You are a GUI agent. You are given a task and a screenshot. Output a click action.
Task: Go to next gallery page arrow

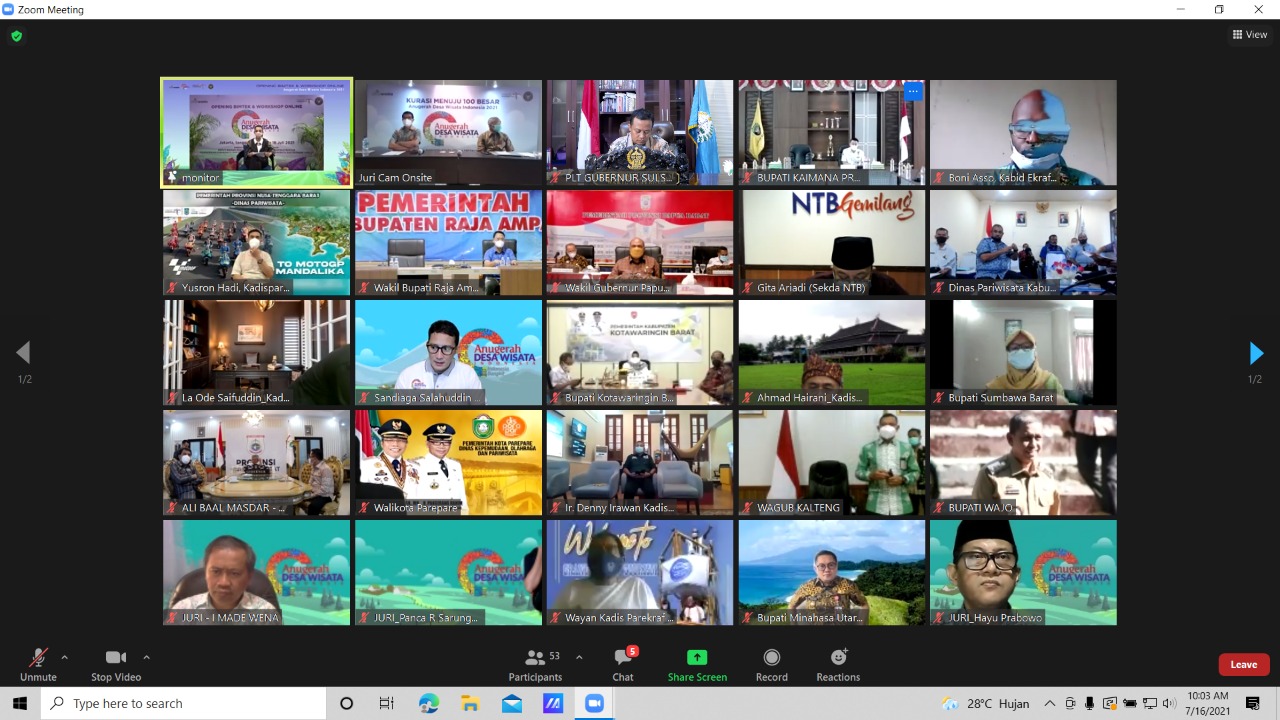pyautogui.click(x=1256, y=352)
